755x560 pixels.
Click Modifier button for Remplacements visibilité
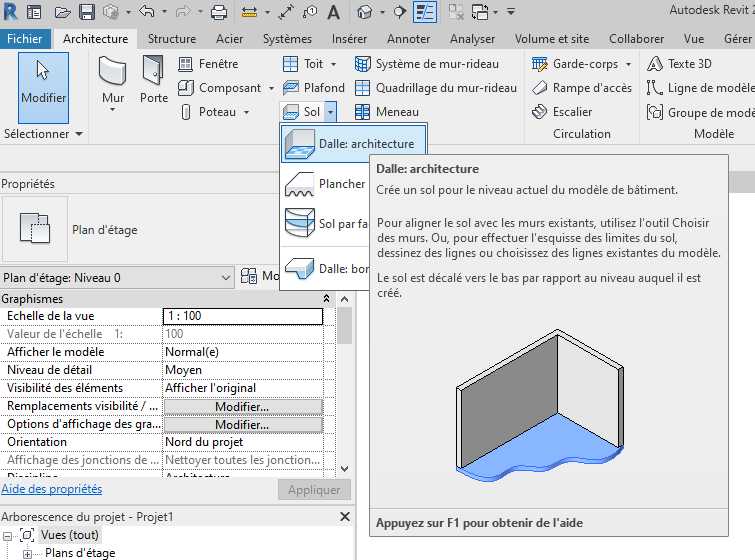click(x=243, y=407)
